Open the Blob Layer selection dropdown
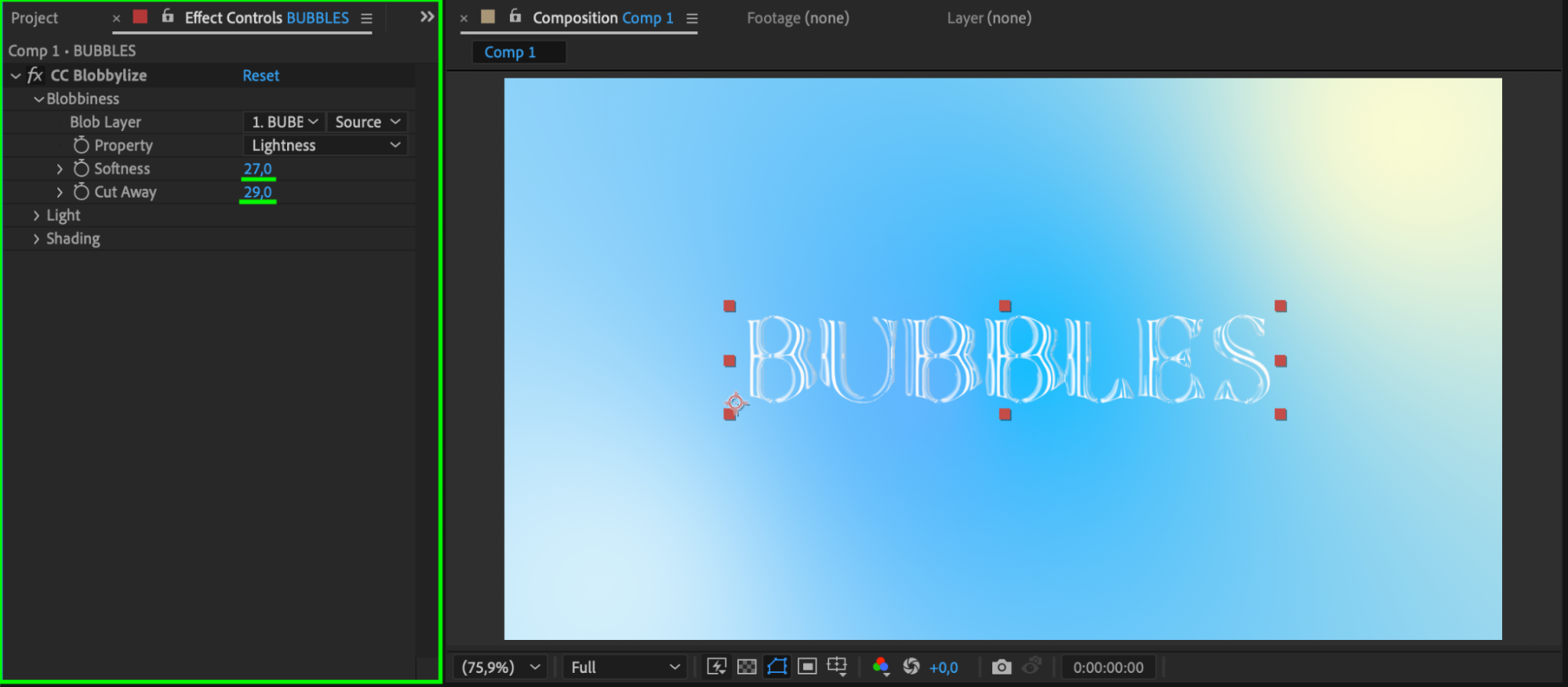The width and height of the screenshot is (1568, 687). coord(284,122)
